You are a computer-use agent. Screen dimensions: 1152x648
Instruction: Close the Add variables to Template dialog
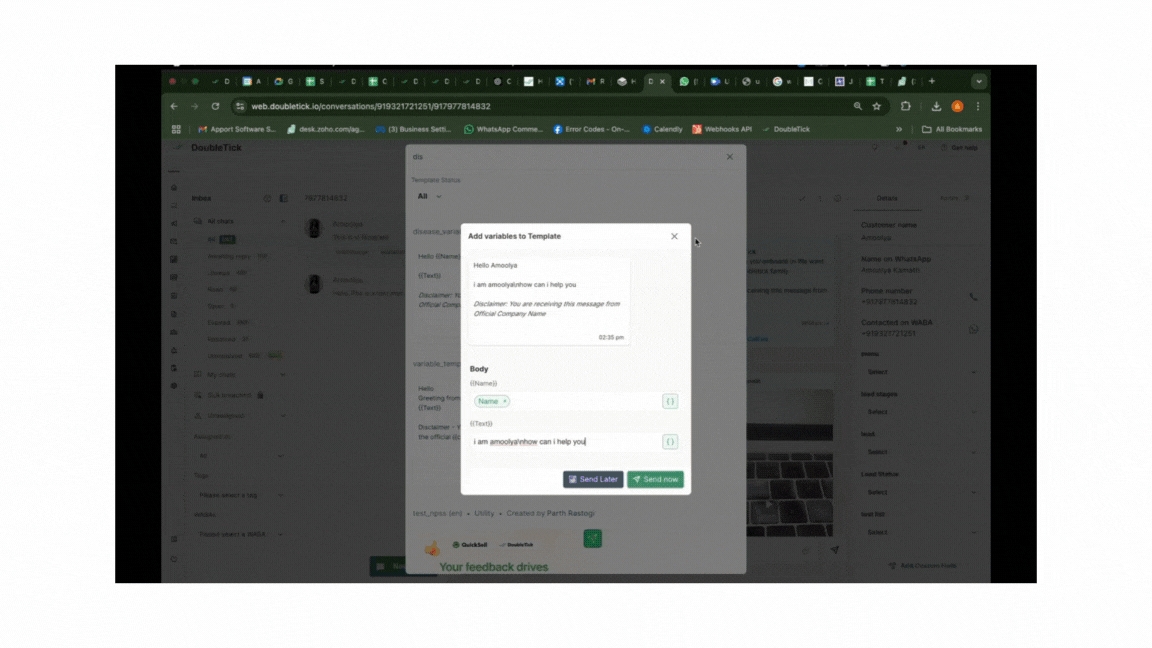(674, 236)
